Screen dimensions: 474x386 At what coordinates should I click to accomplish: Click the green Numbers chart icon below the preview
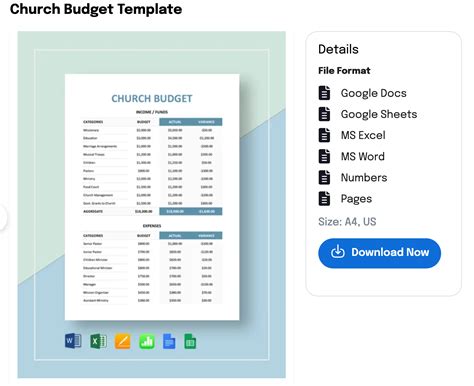point(147,341)
